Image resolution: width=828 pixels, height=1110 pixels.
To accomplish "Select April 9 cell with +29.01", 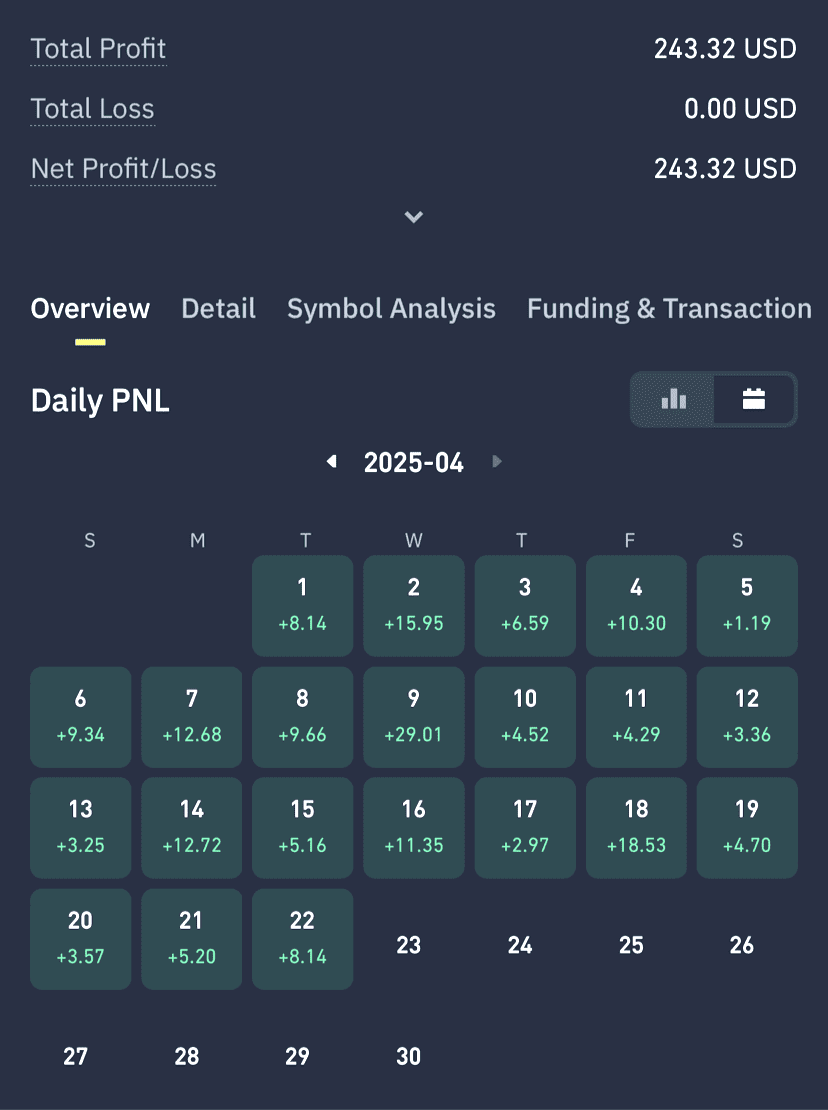I will point(414,717).
